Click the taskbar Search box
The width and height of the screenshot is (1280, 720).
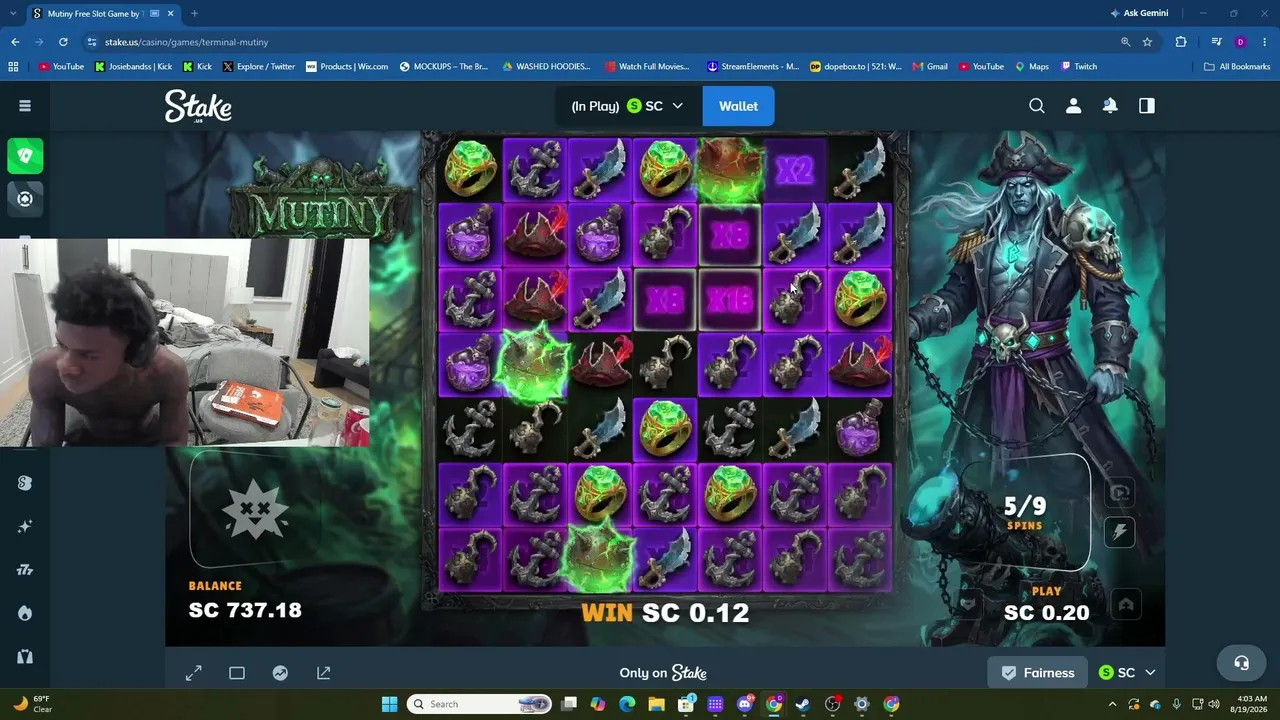click(481, 704)
